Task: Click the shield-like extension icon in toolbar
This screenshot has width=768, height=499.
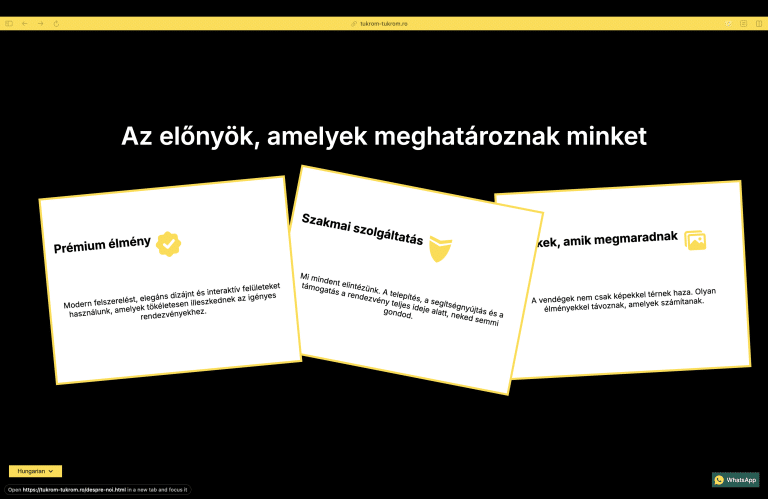Action: click(728, 24)
